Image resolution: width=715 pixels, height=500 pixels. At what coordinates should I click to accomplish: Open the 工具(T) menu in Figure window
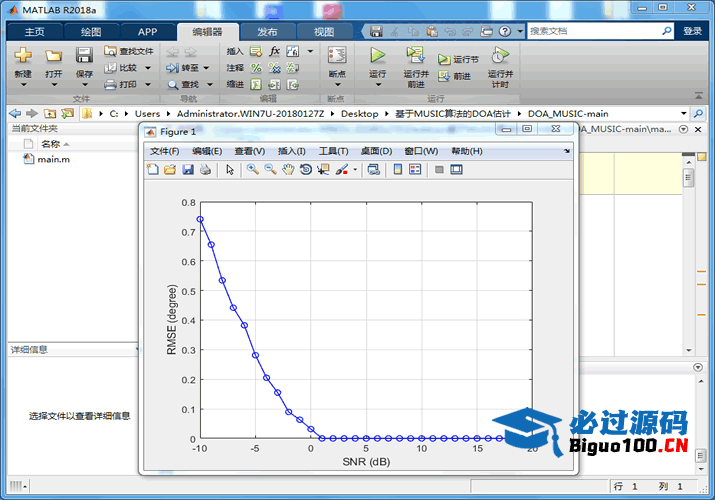point(333,151)
